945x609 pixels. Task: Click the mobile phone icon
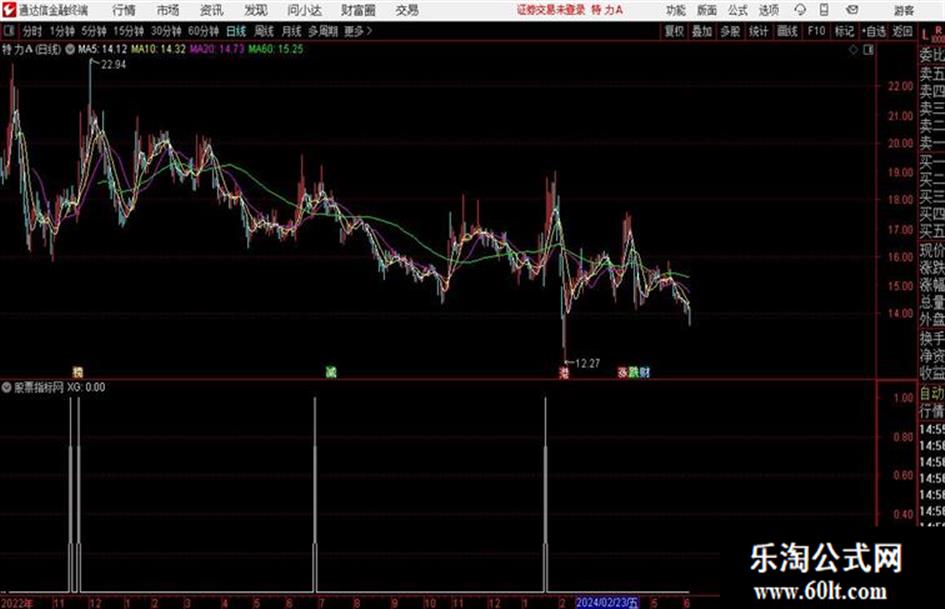pyautogui.click(x=824, y=10)
